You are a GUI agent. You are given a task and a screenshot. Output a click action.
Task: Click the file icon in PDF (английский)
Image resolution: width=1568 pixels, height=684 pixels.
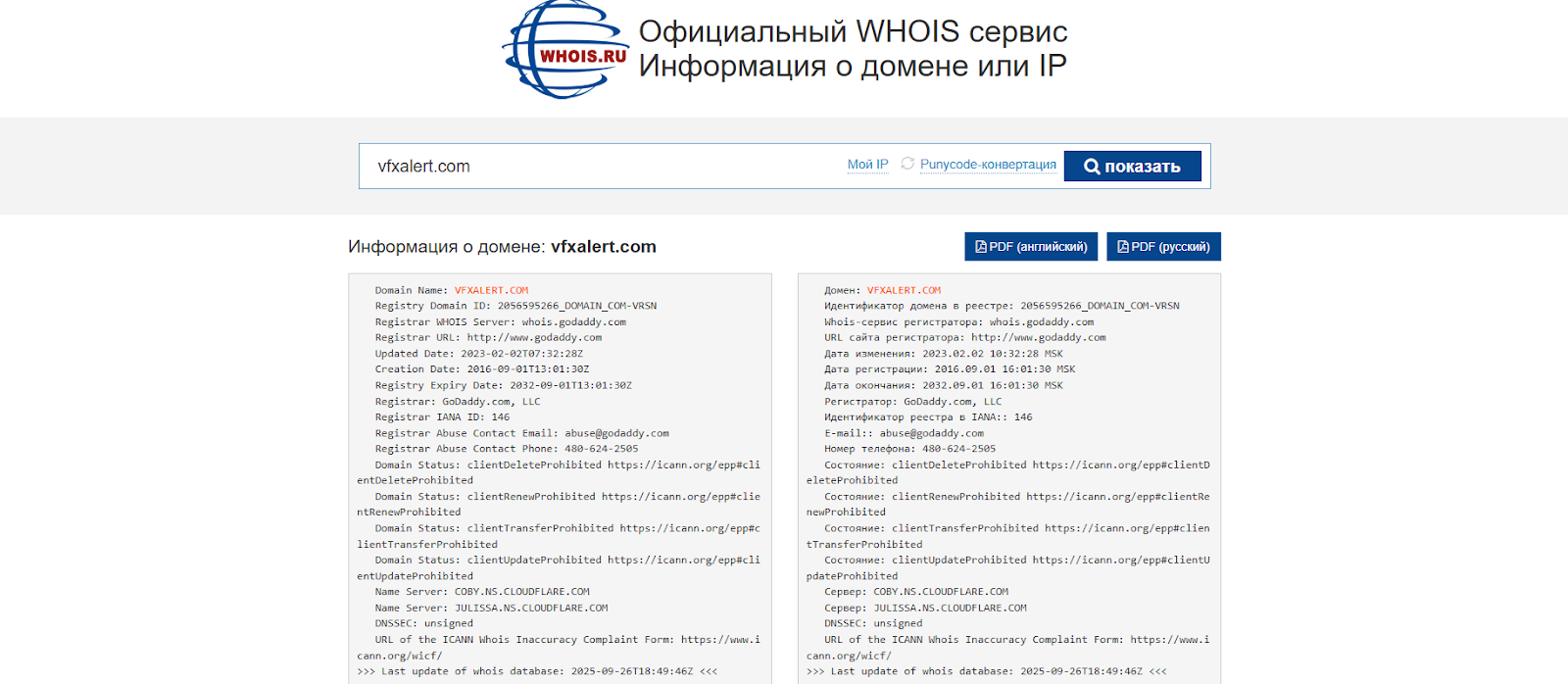pos(980,247)
